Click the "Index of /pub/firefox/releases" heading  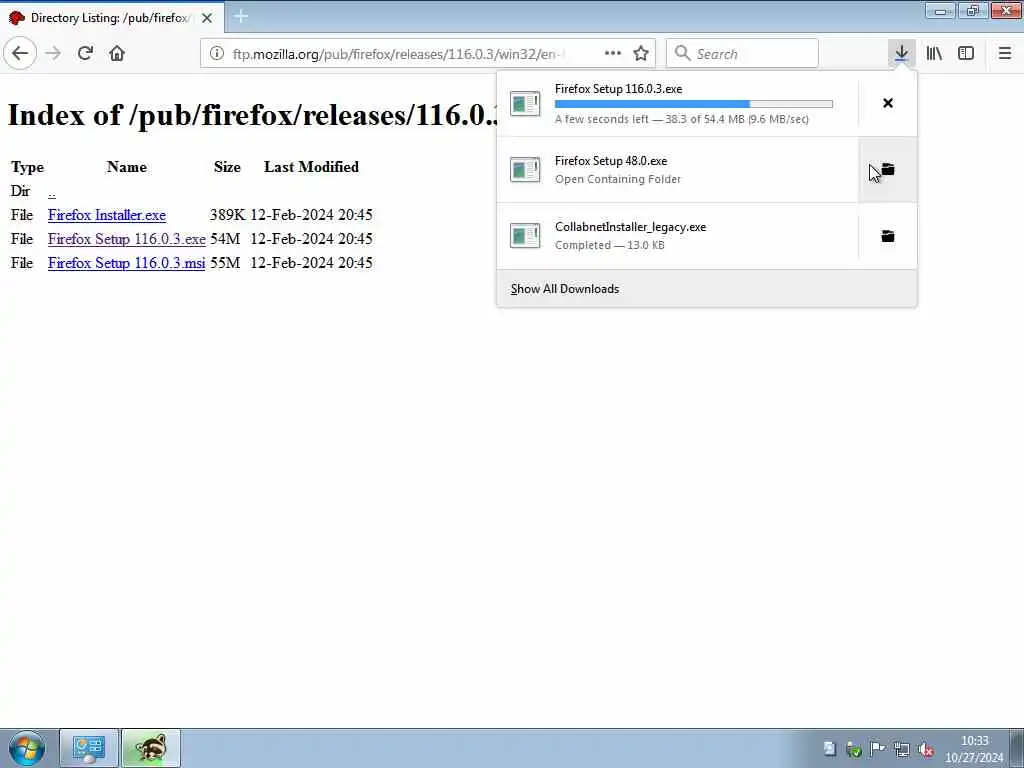click(x=253, y=115)
